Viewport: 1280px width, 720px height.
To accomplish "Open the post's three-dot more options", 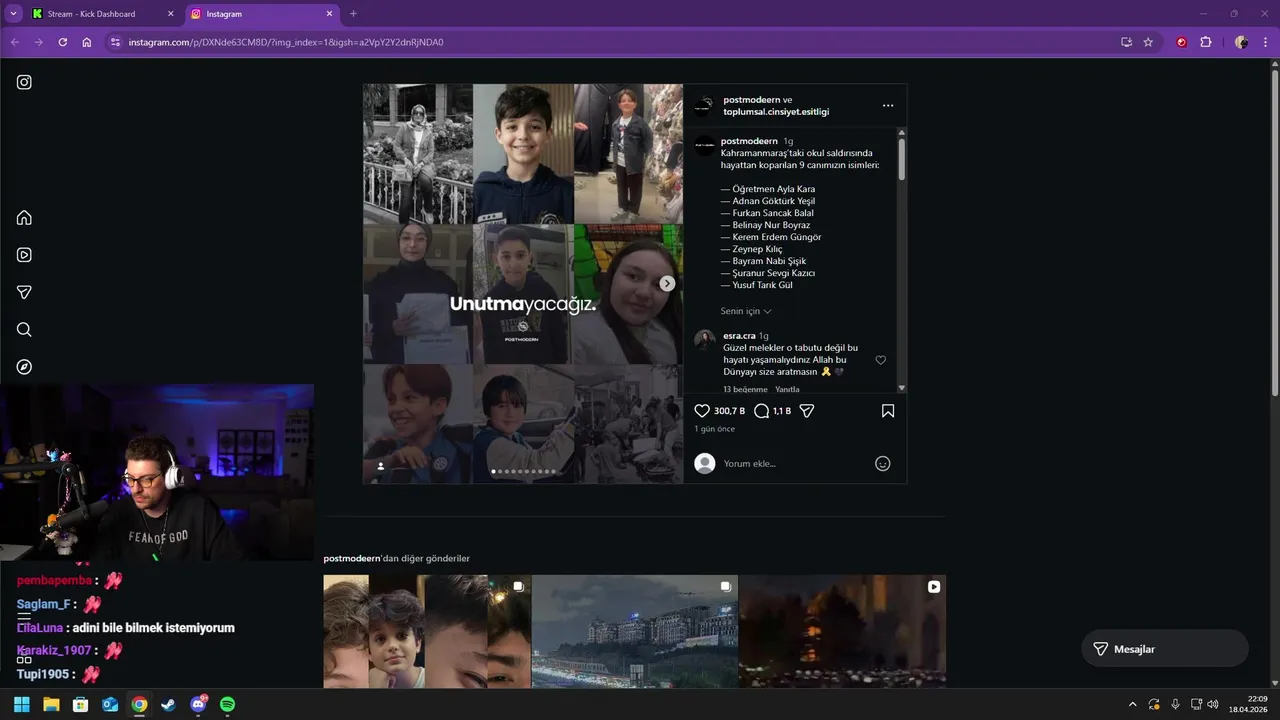I will tap(888, 105).
